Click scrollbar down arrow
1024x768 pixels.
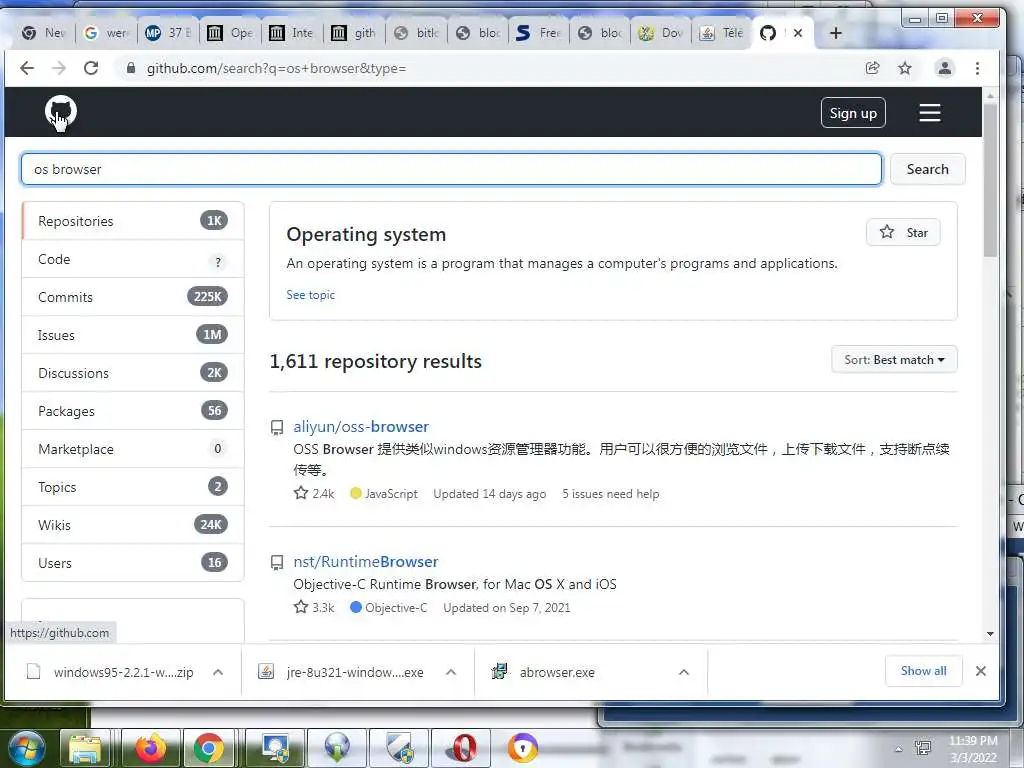click(990, 633)
